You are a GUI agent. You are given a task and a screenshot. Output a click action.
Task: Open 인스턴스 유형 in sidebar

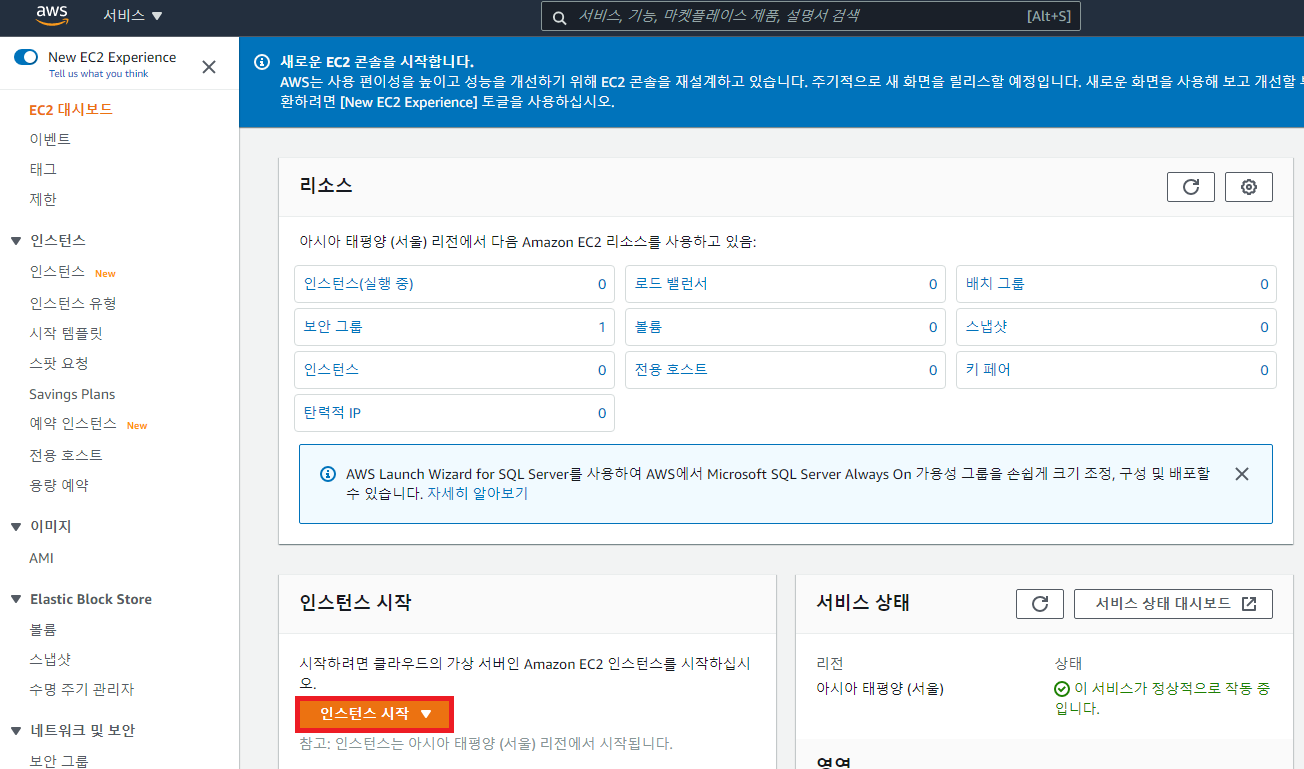[x=73, y=303]
